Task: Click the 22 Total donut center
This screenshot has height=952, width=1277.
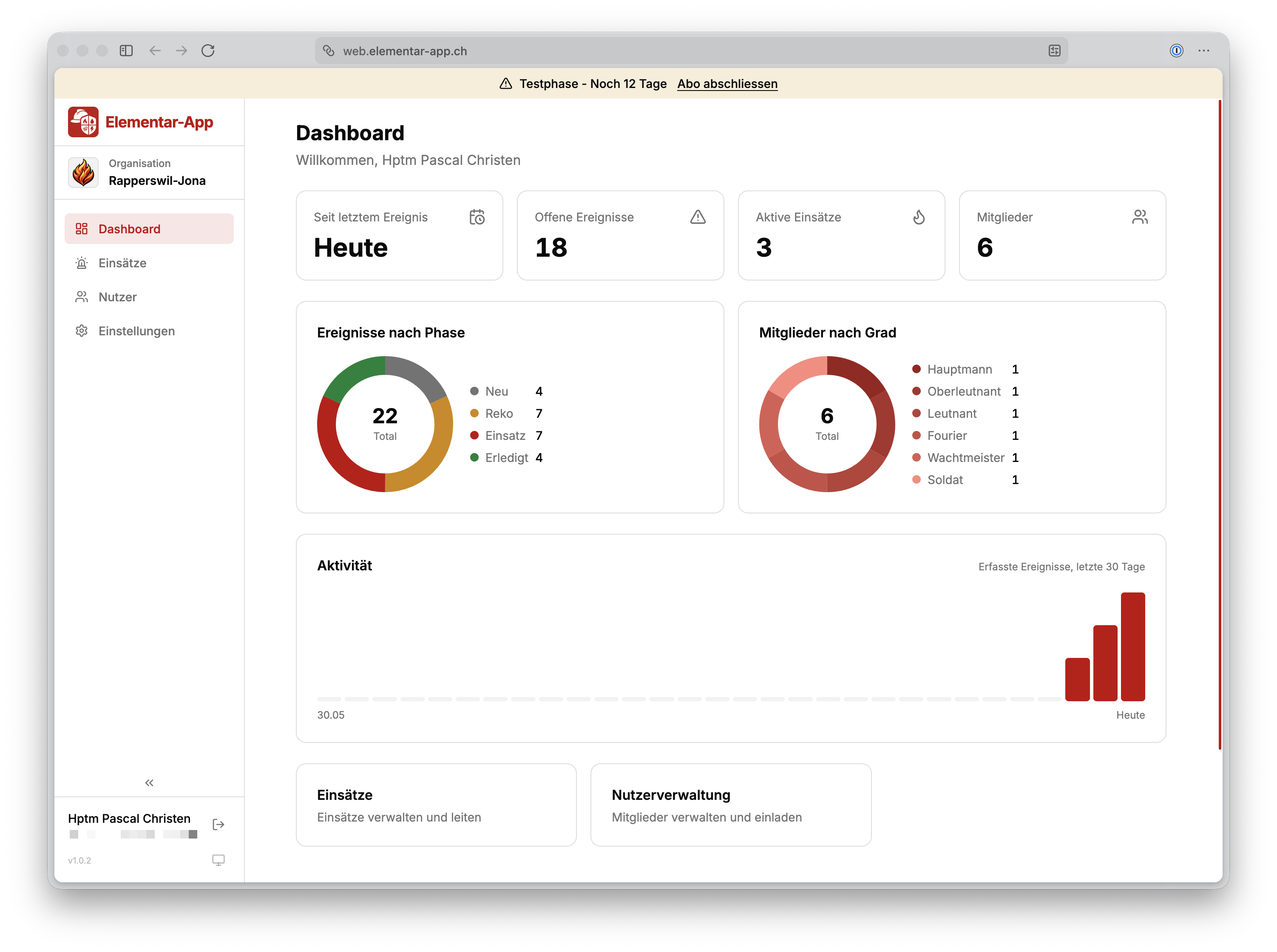Action: (x=385, y=424)
